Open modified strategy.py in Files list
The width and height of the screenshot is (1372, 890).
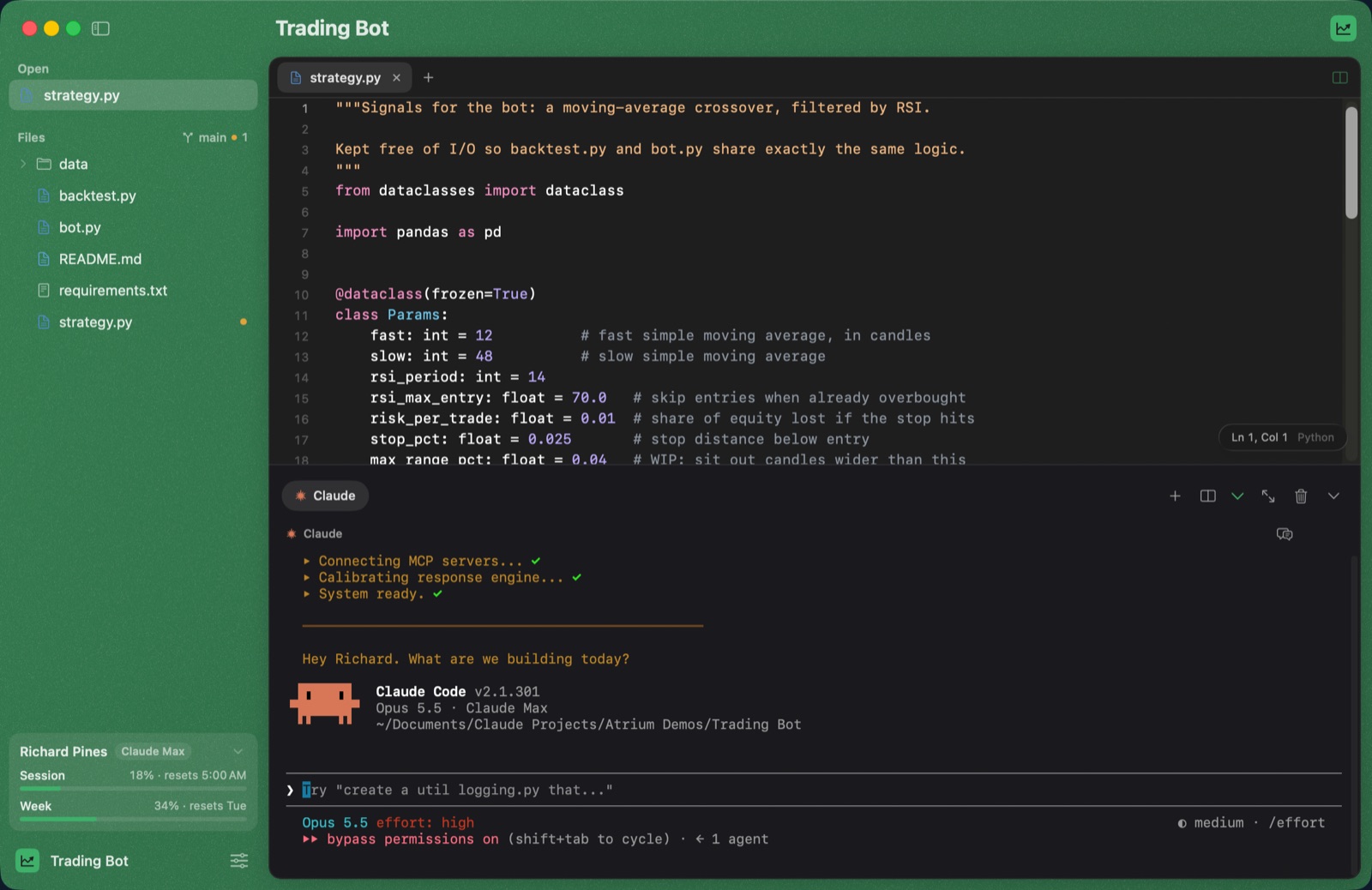tap(95, 322)
